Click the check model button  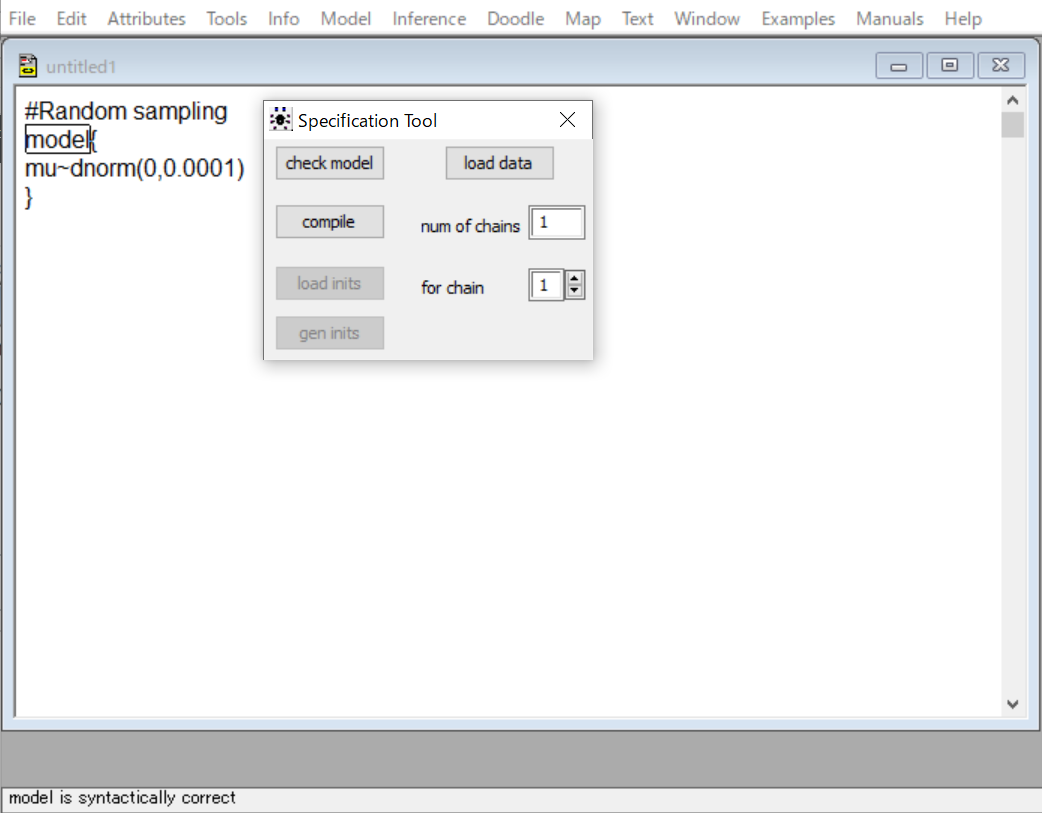click(330, 163)
